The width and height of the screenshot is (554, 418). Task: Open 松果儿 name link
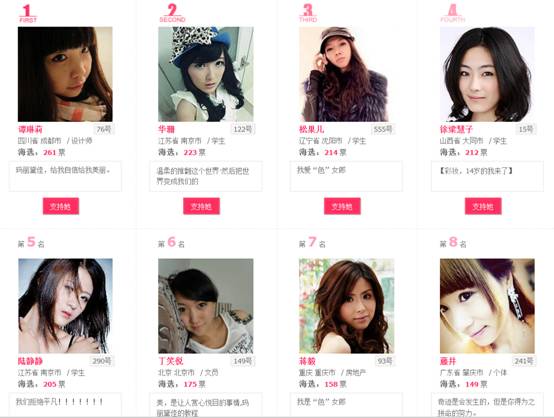click(x=311, y=129)
